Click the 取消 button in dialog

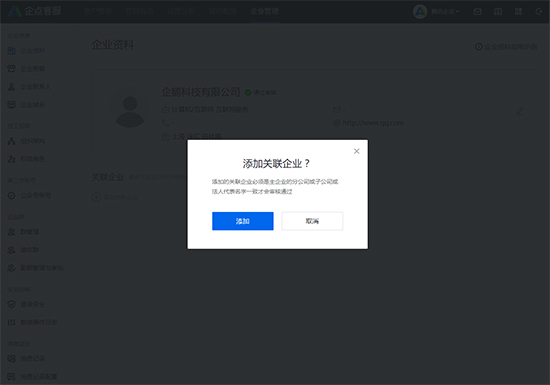312,221
